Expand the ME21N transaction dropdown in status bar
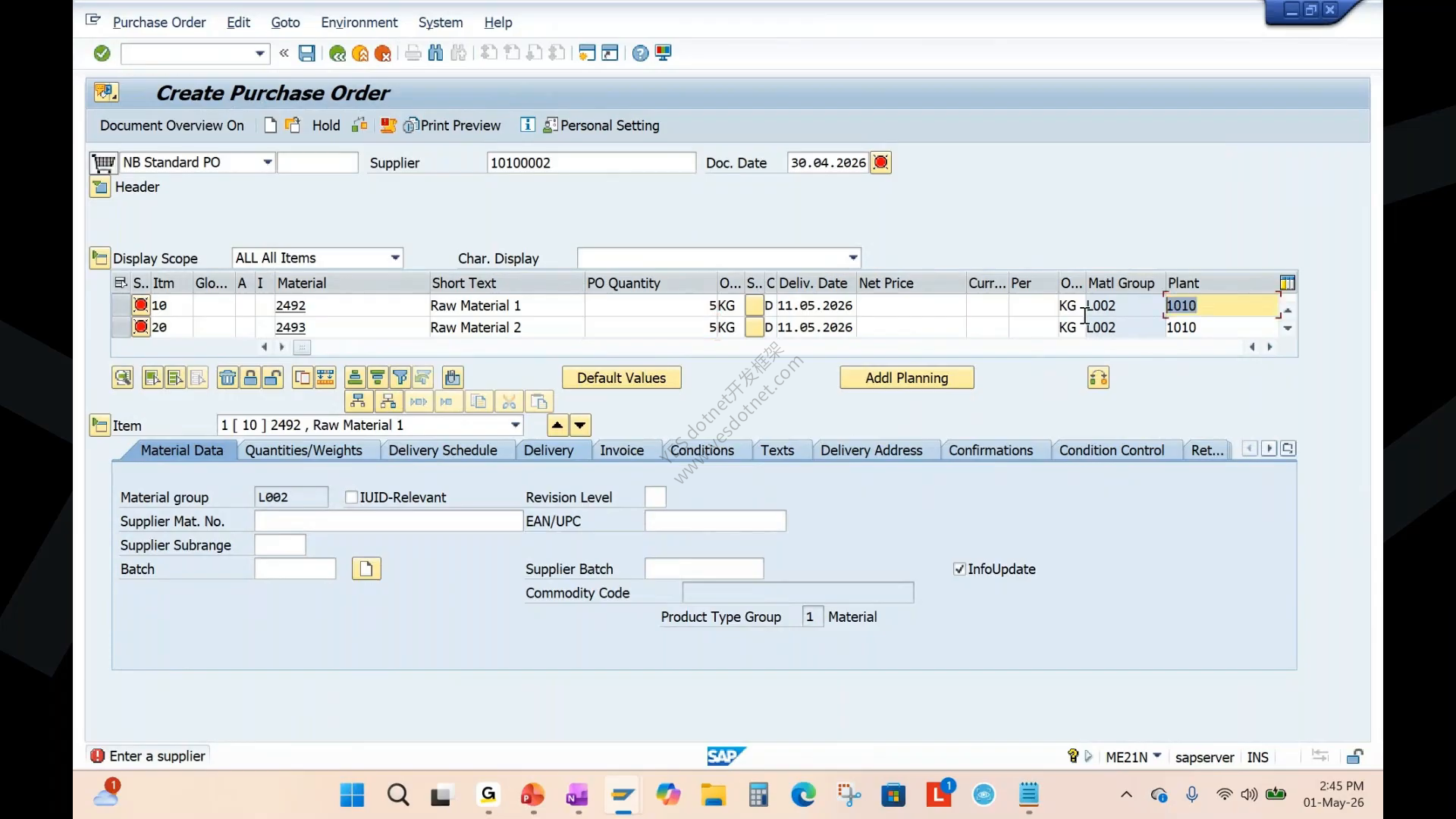This screenshot has width=1456, height=819. point(1157,756)
